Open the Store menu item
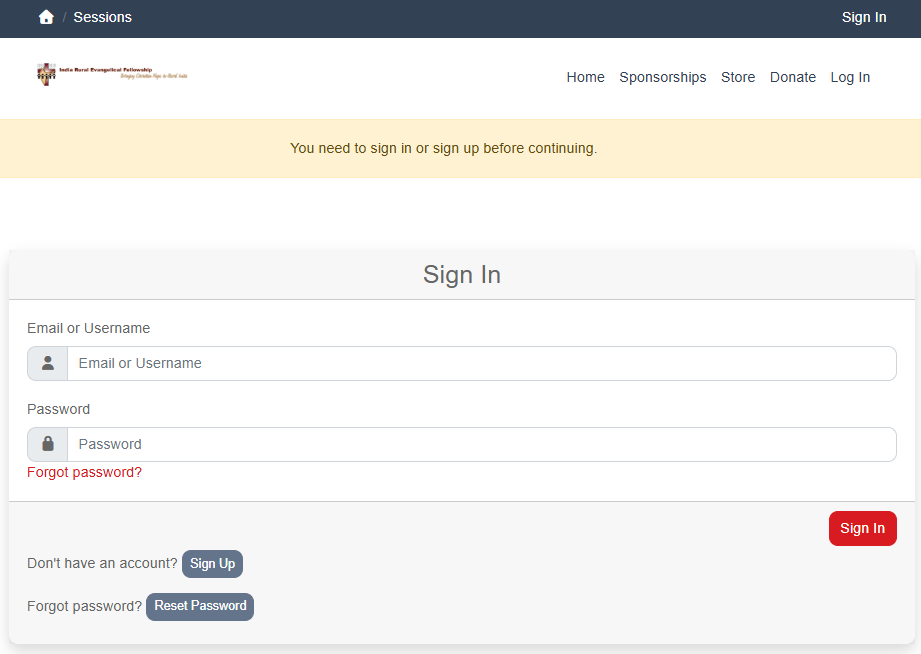 [738, 77]
